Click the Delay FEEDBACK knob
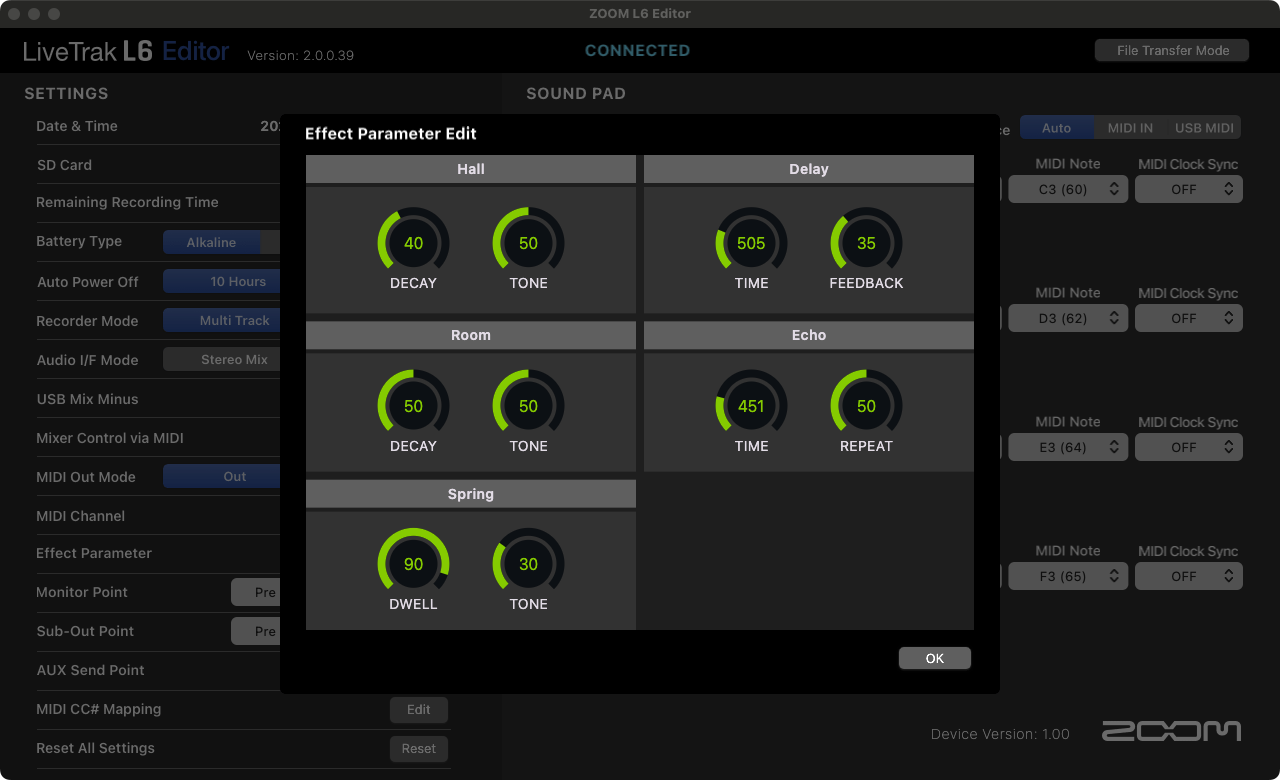 (x=866, y=243)
